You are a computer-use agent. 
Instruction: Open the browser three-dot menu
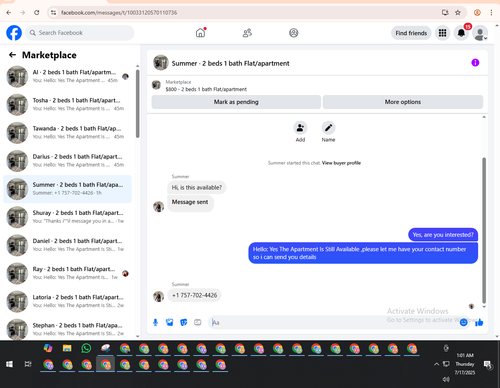(x=491, y=13)
